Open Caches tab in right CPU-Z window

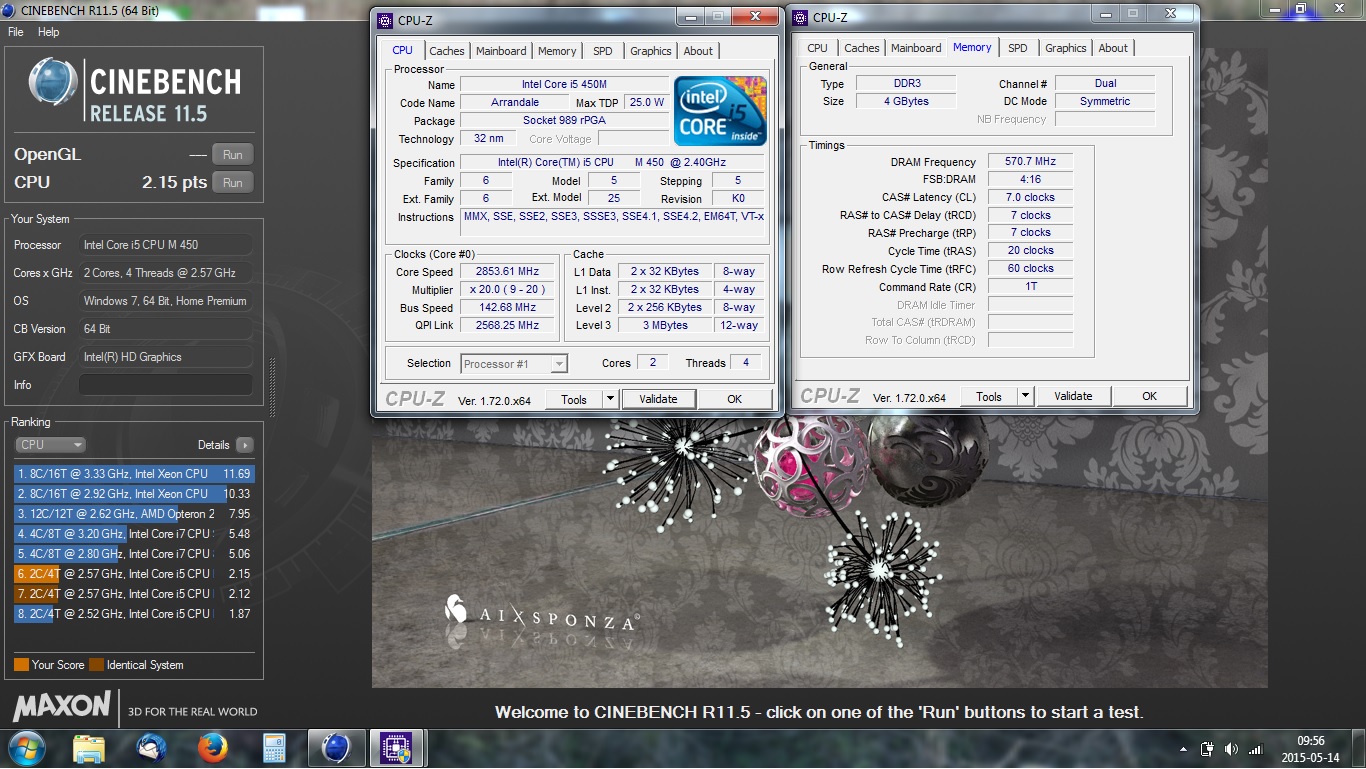click(x=862, y=48)
